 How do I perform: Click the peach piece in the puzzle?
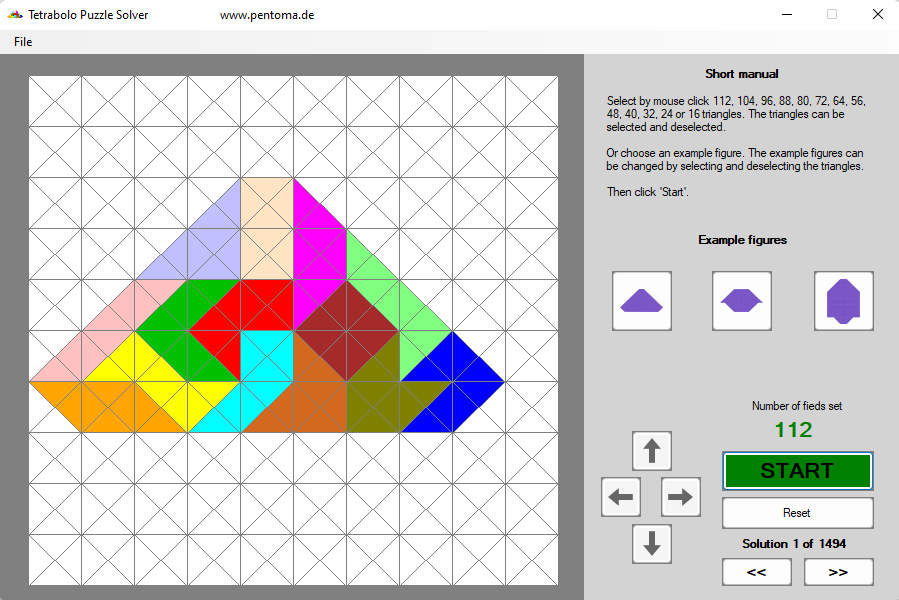pos(267,229)
